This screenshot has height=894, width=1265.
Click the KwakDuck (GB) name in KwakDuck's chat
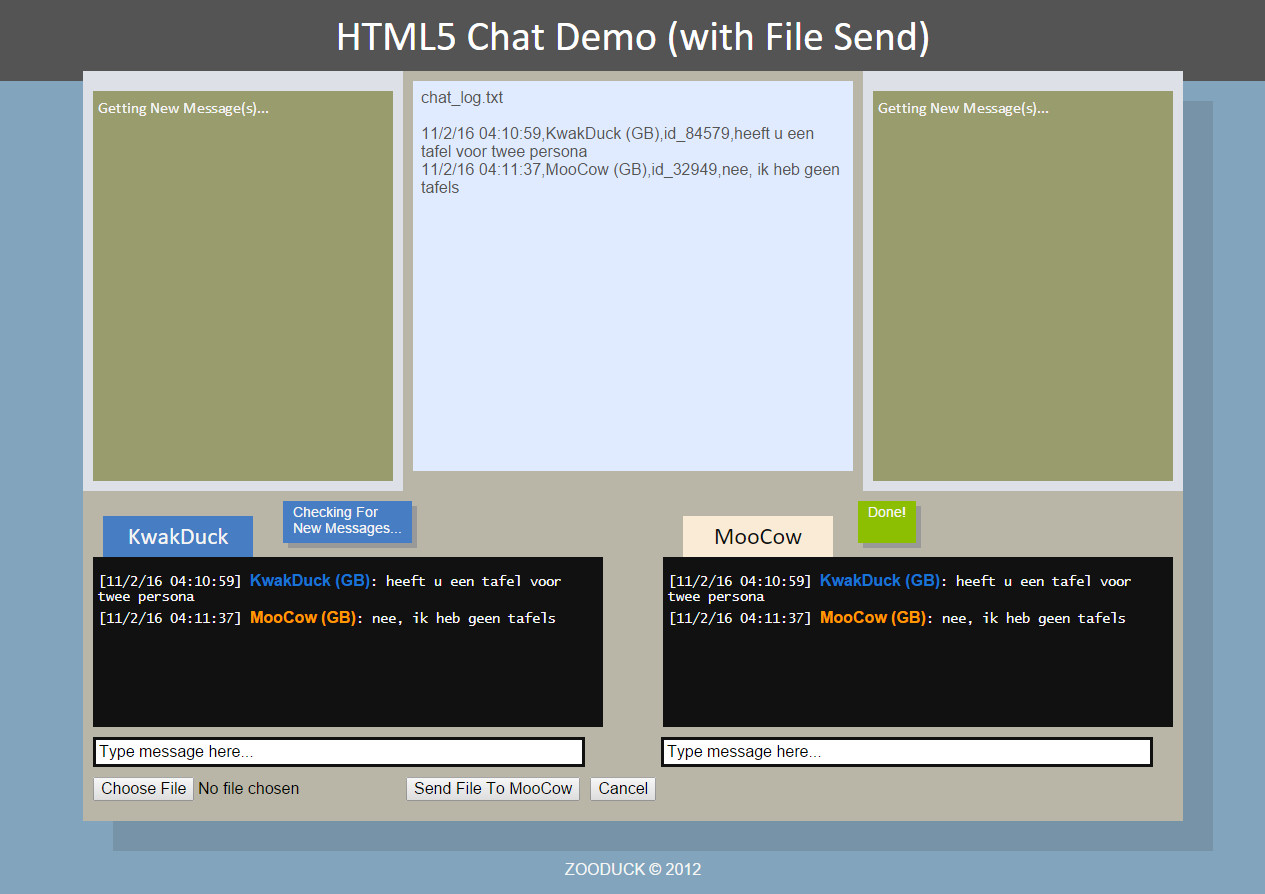coord(309,580)
